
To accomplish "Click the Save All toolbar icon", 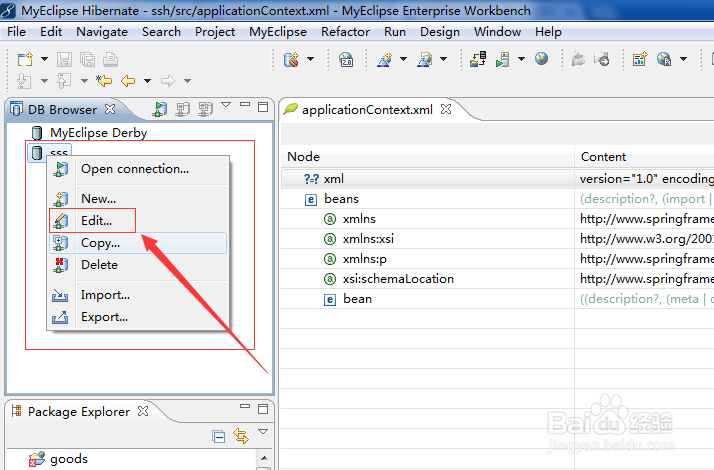I will [87, 59].
